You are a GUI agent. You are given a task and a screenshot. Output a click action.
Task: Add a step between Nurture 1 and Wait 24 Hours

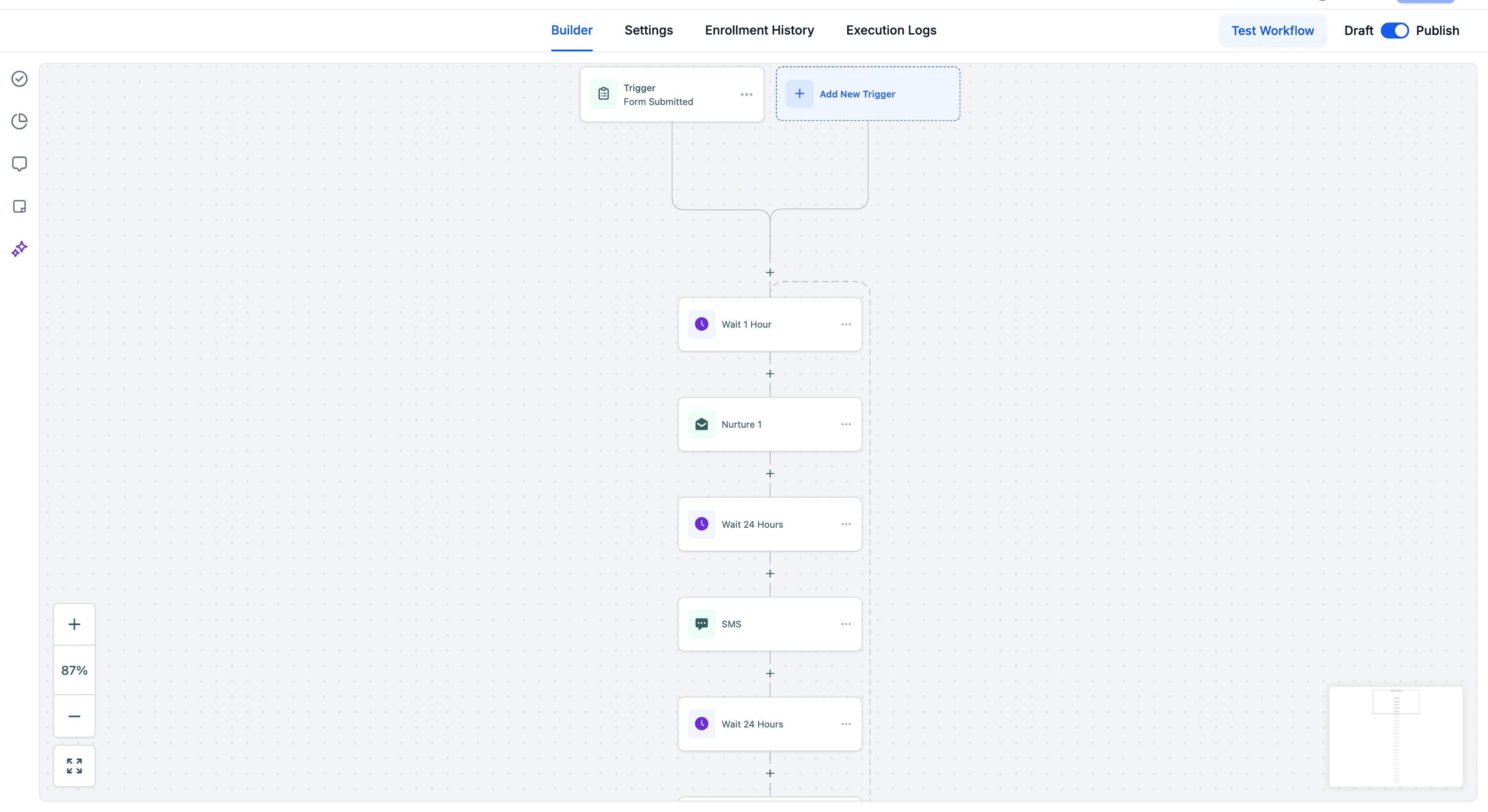[x=770, y=474]
